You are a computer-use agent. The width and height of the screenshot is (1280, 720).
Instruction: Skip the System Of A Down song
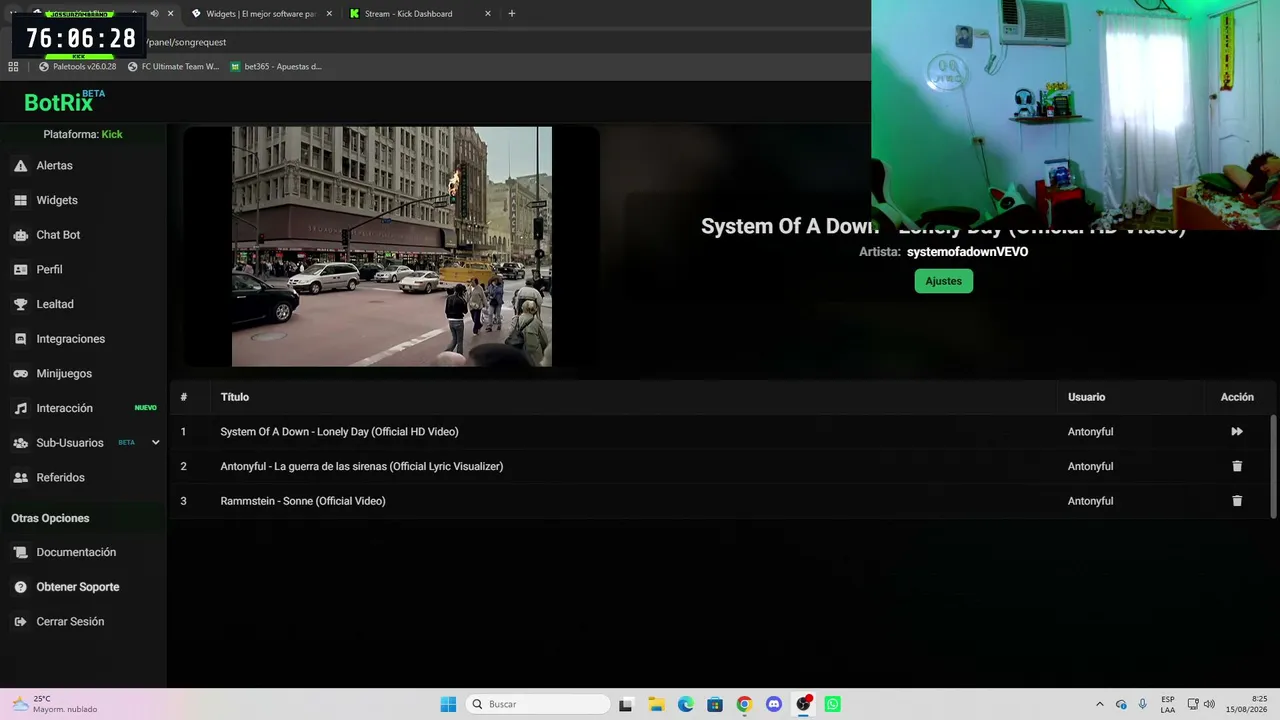click(x=1237, y=432)
